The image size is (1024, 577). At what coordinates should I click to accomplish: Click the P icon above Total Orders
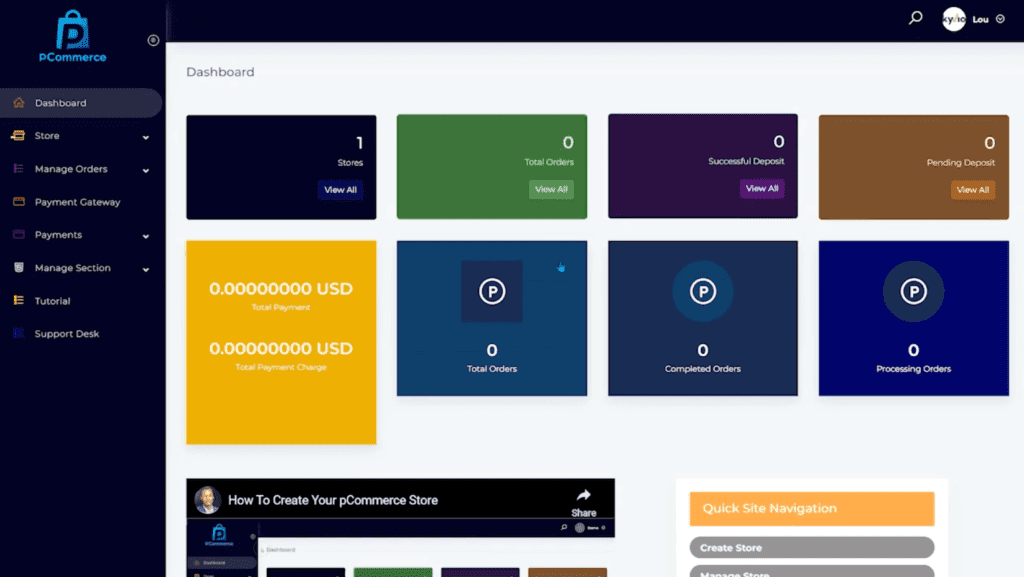pos(492,291)
